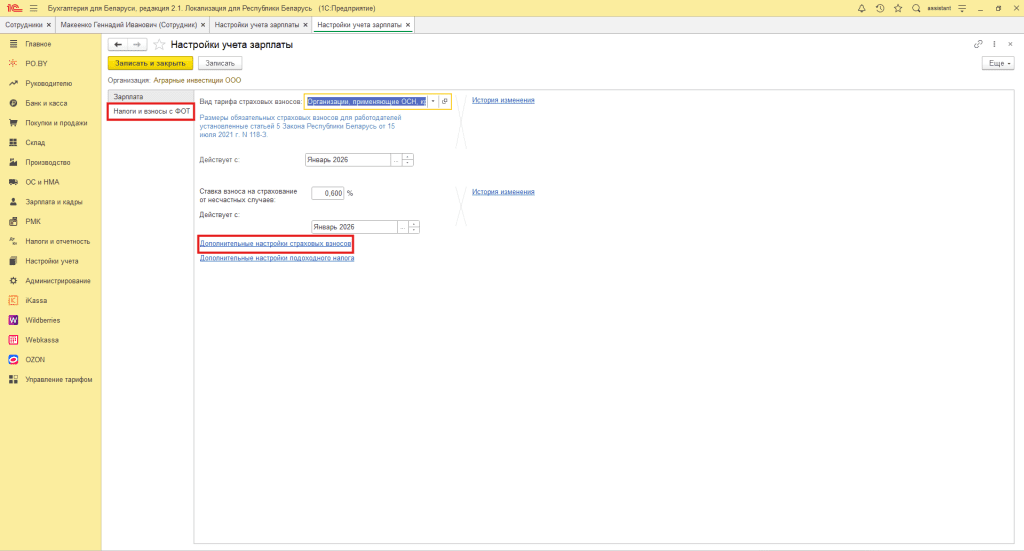Close the Настройки учета зарплаты form

coord(1010,44)
